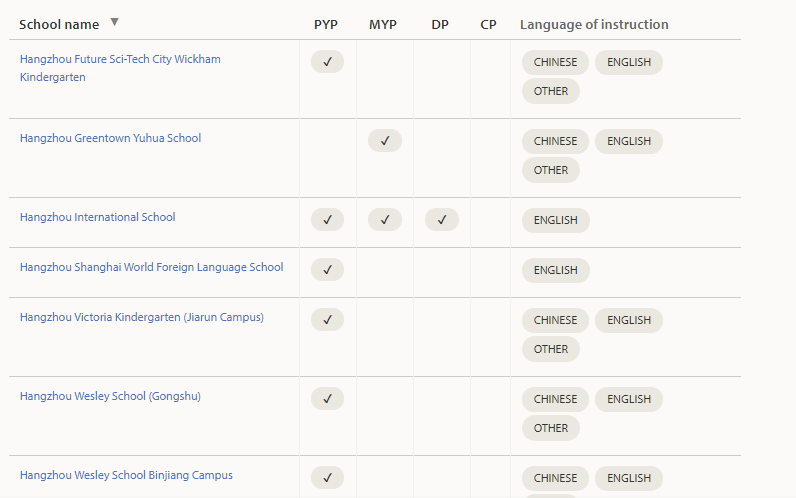Open Hangzhou Future Sci-Tech City Wickham Kindergarten
This screenshot has width=796, height=498.
click(x=120, y=68)
